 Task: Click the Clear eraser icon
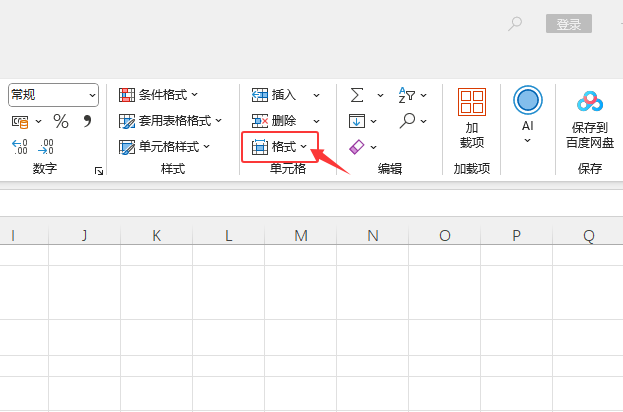pos(357,147)
